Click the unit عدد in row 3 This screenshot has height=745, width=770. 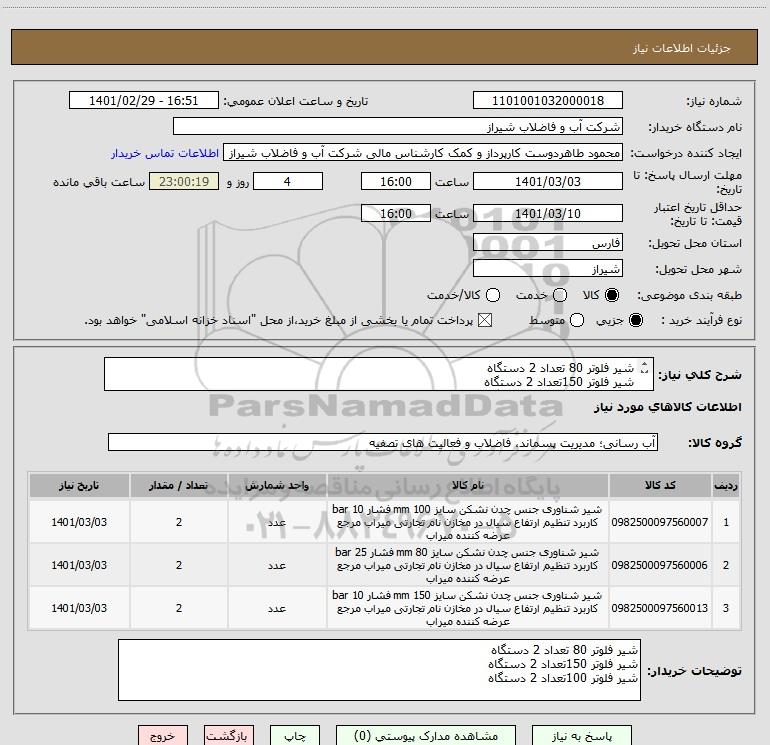coord(277,608)
